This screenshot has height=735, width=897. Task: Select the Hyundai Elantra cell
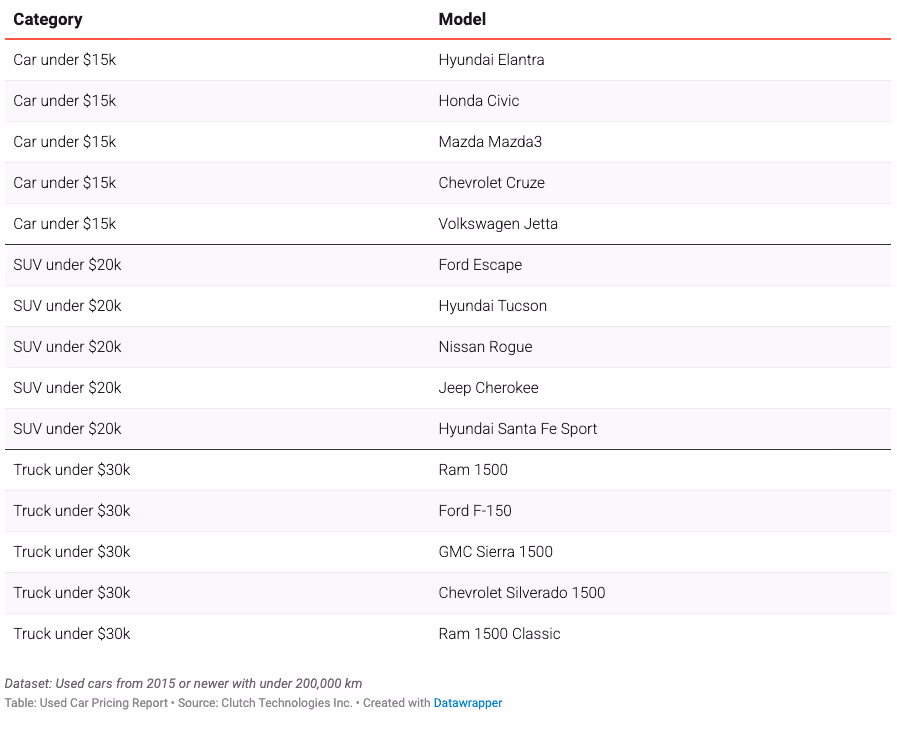click(491, 60)
